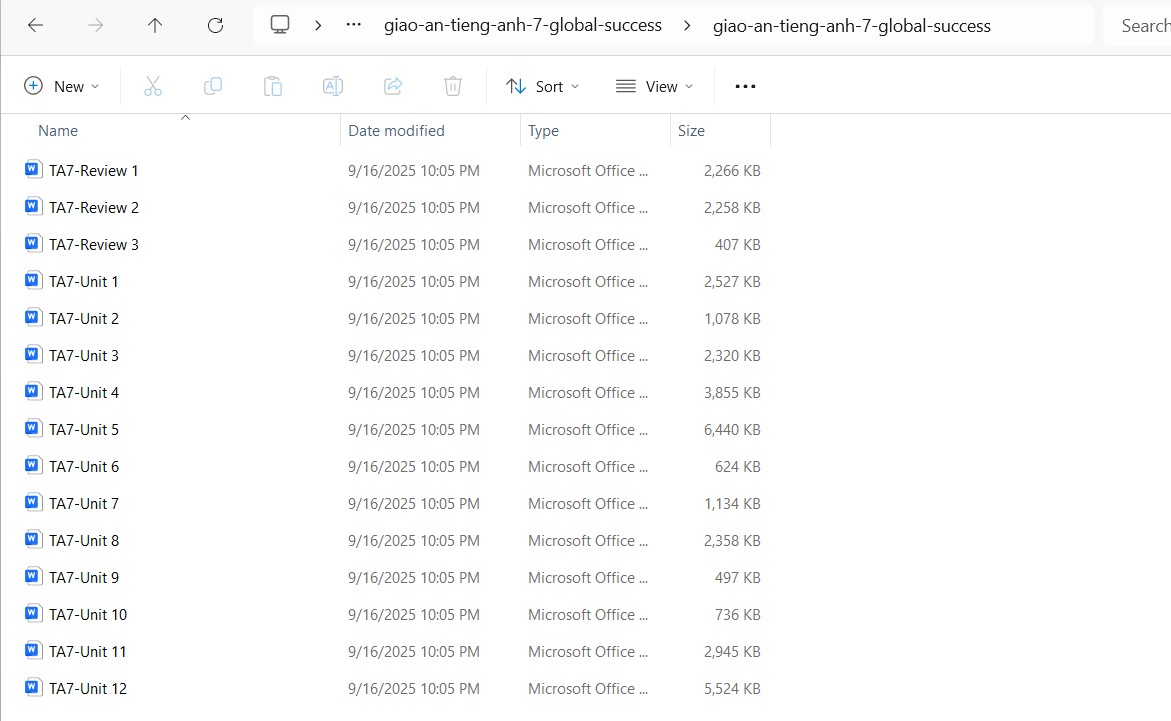Click the Delete trash icon
This screenshot has height=721, width=1171.
[453, 86]
